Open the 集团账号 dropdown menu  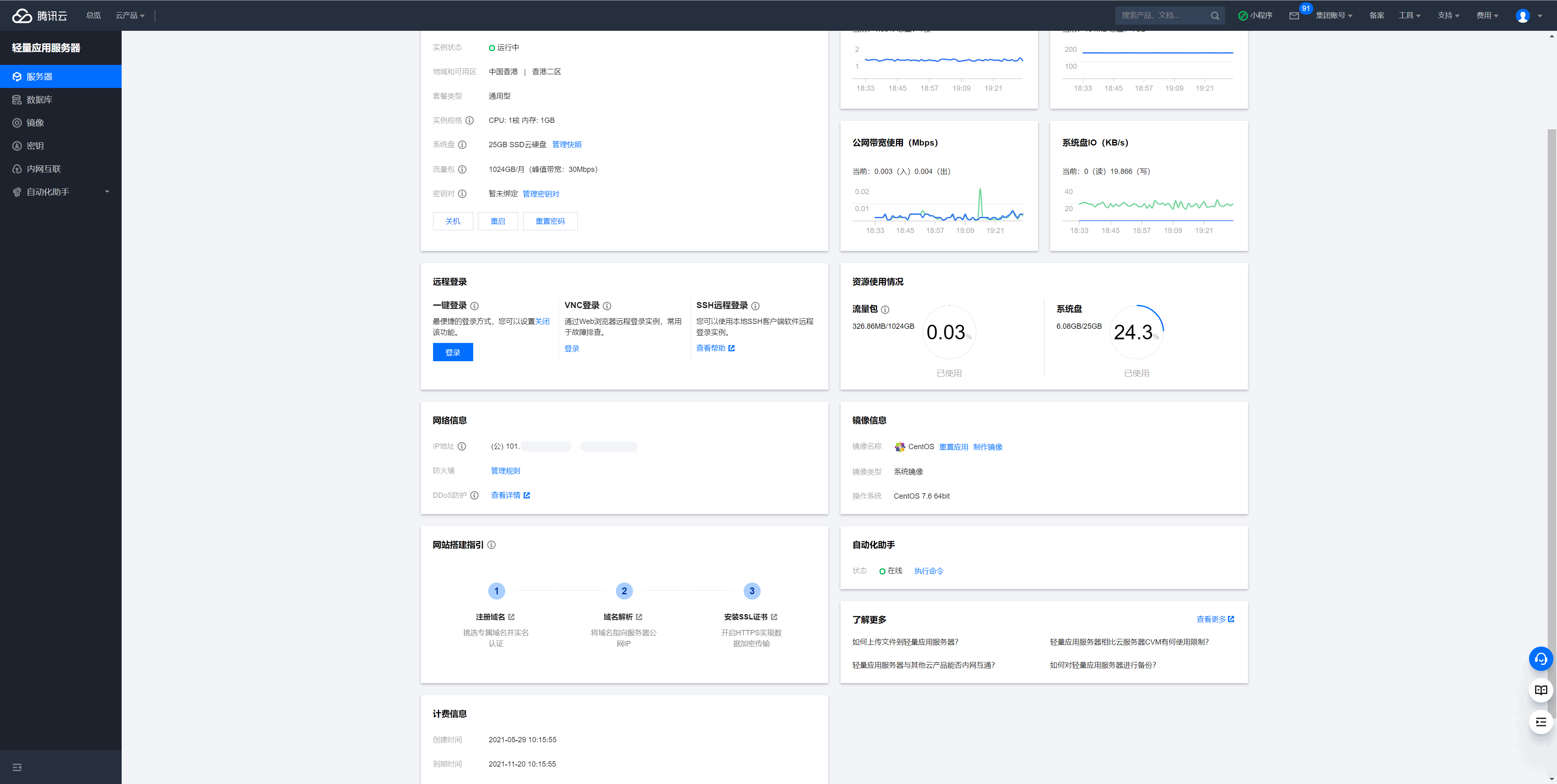pos(1334,16)
